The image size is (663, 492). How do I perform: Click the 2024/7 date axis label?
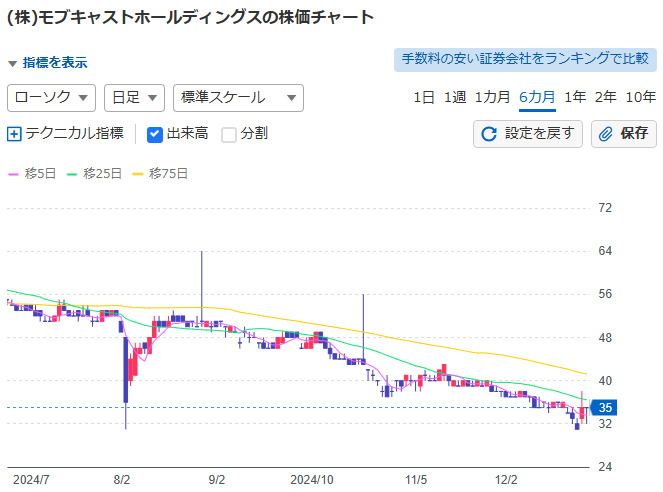click(x=31, y=480)
